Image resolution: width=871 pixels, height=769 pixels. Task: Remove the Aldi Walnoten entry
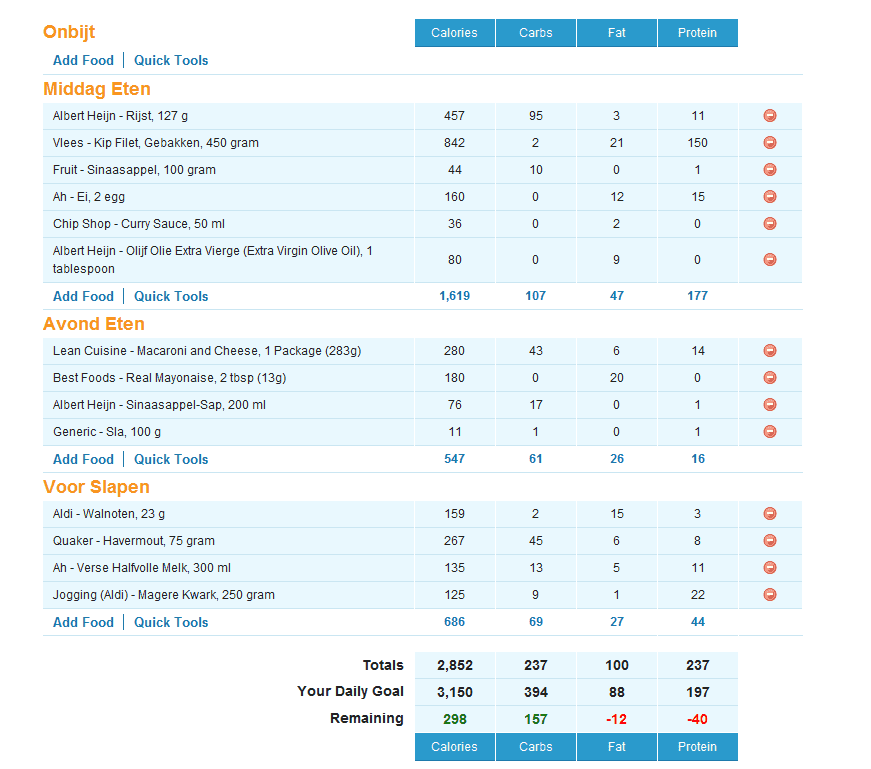[x=769, y=514]
